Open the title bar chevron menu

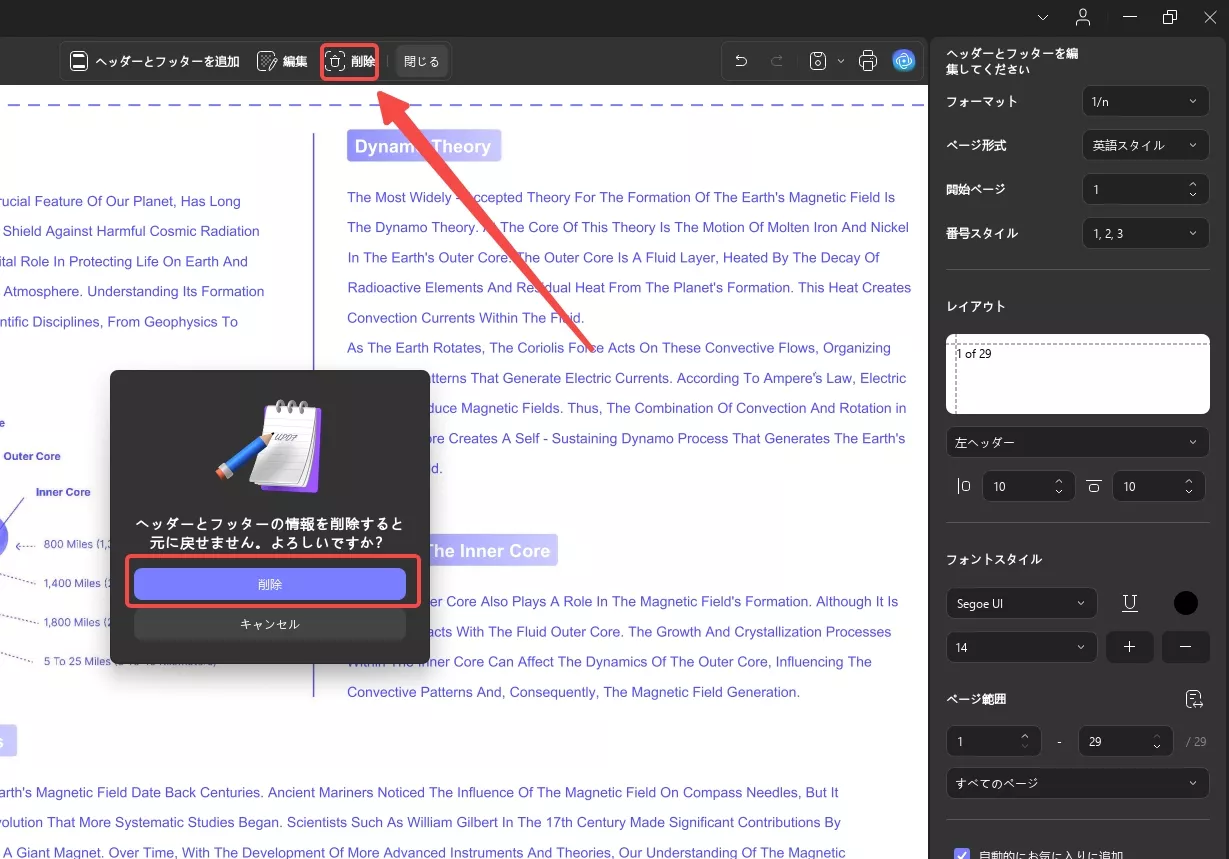point(1043,17)
